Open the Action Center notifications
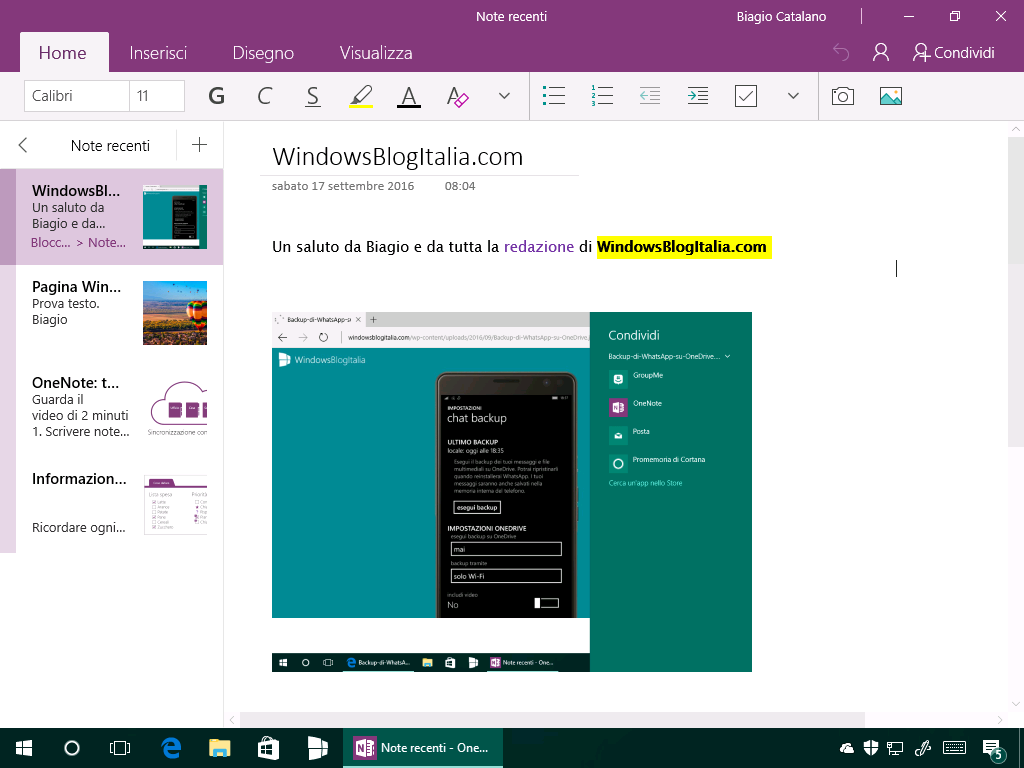The width and height of the screenshot is (1024, 768). [993, 750]
